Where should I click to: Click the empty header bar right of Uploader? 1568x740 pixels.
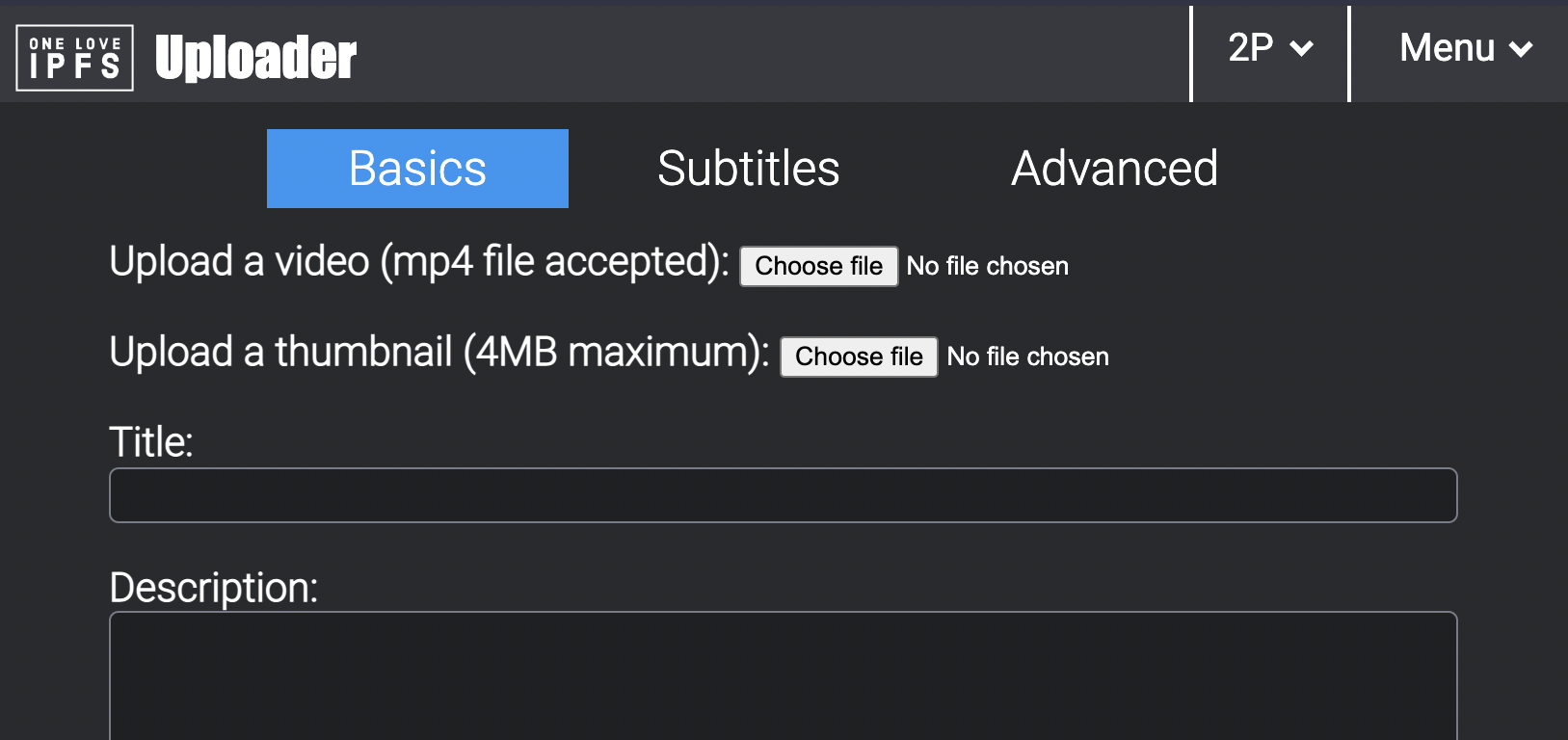click(771, 53)
